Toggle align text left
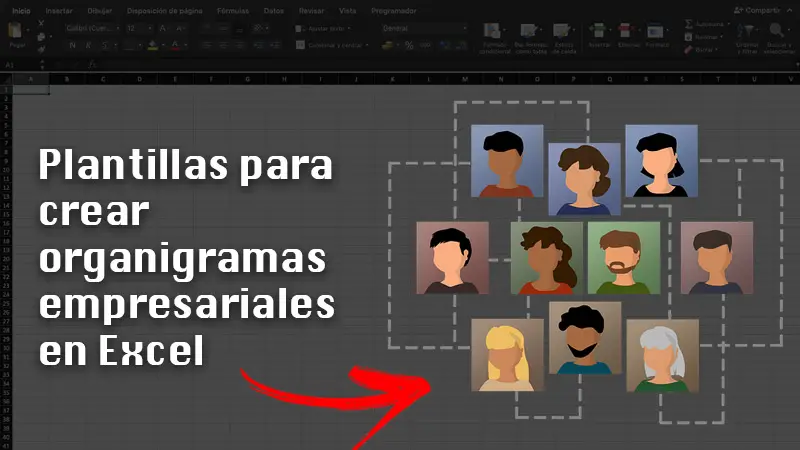The image size is (800, 450). point(206,45)
